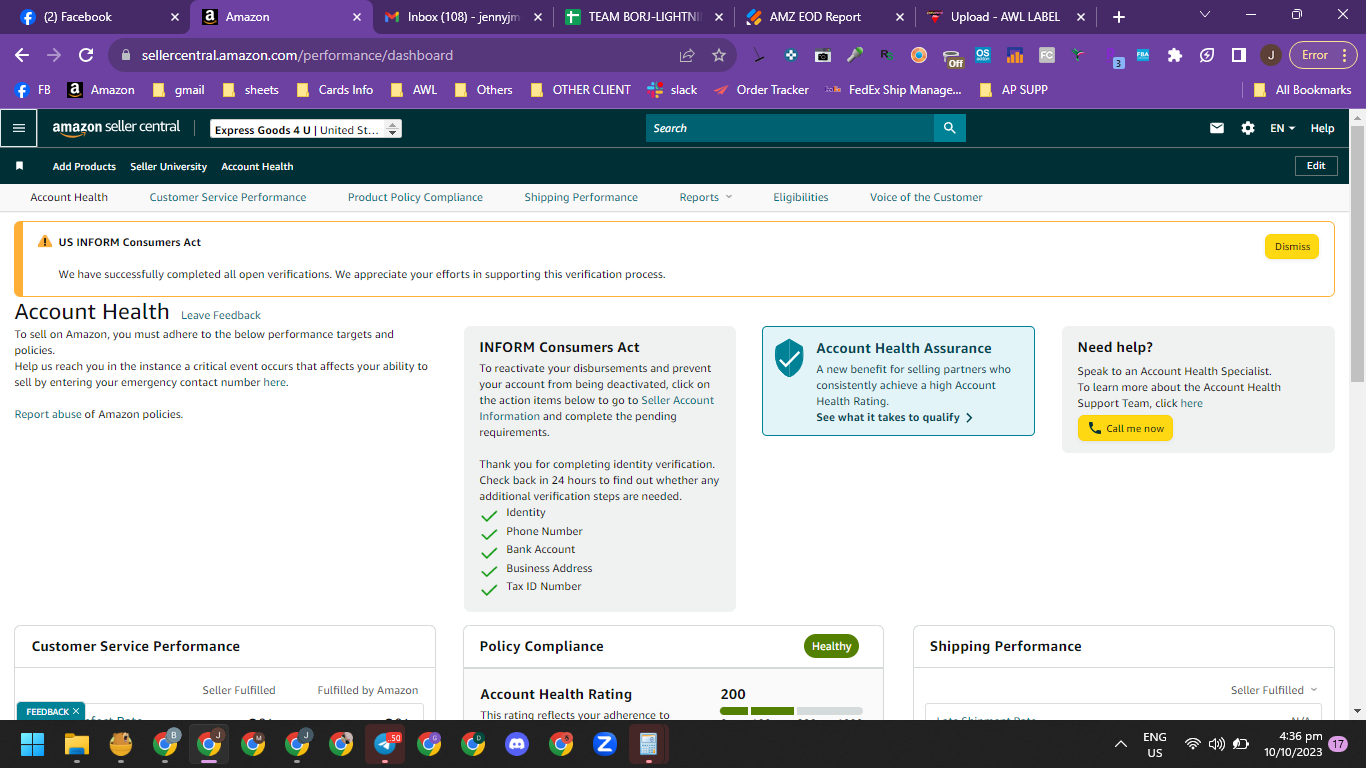Open the OS addon extension icon

point(983,55)
